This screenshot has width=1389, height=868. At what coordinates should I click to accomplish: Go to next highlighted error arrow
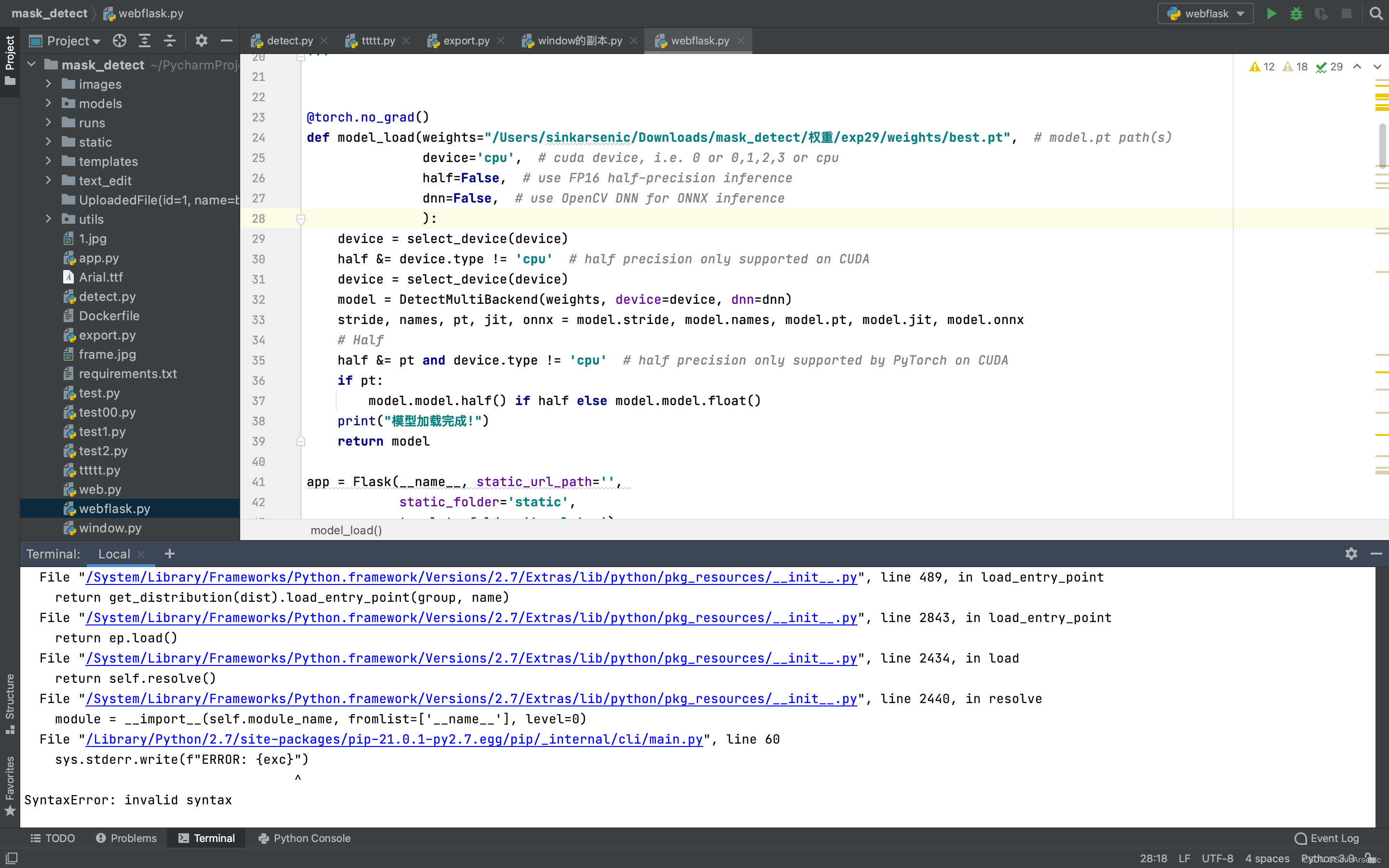(1377, 67)
